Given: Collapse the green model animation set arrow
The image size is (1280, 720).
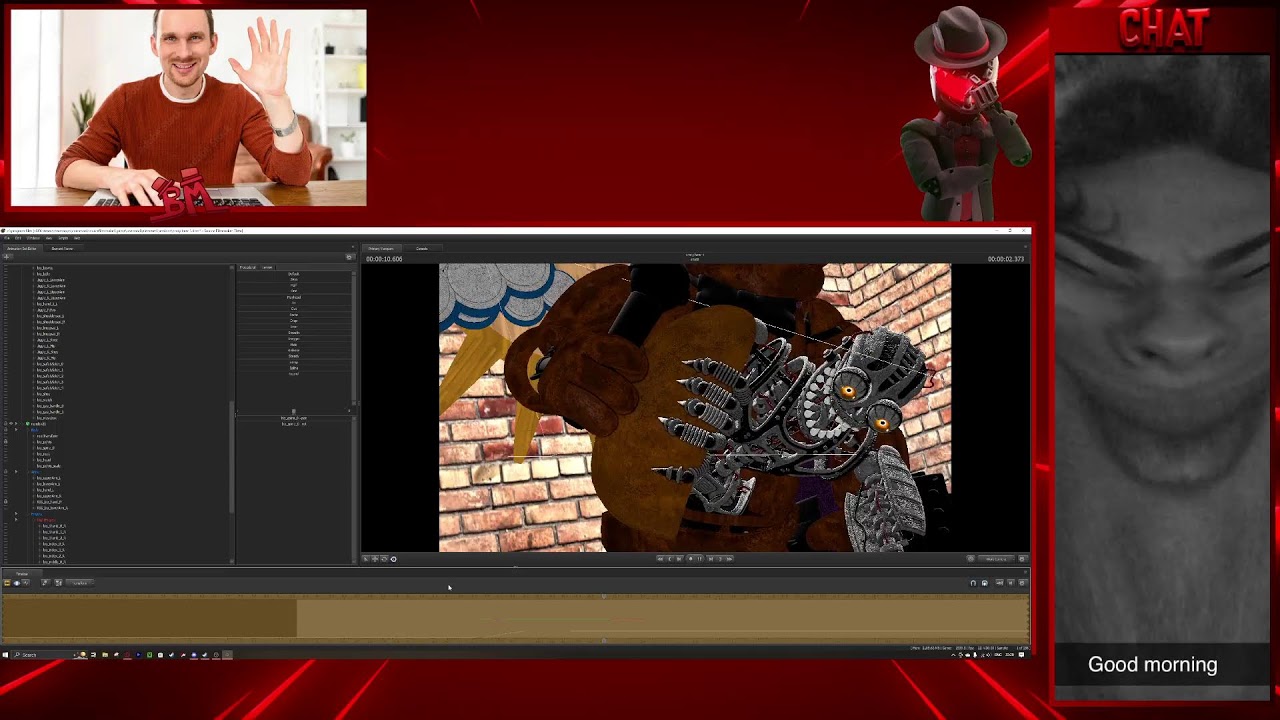Looking at the screenshot, I should point(16,424).
